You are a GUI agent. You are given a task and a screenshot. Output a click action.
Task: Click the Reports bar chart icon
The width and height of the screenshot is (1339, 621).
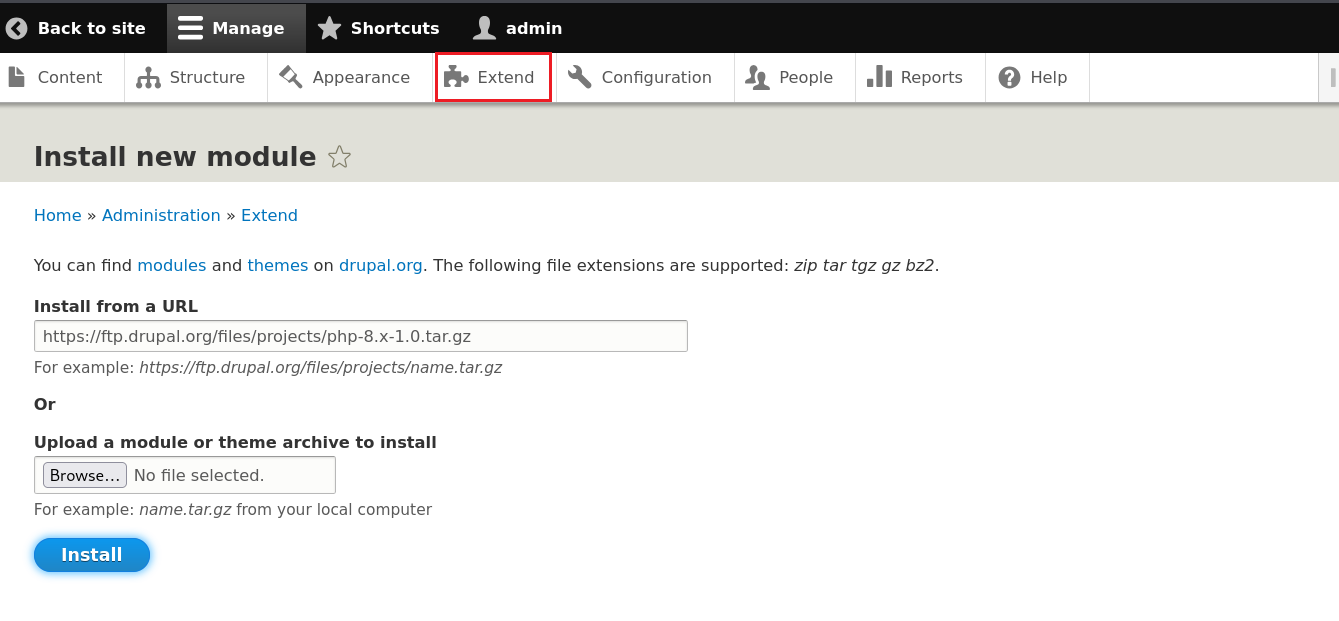pos(879,77)
